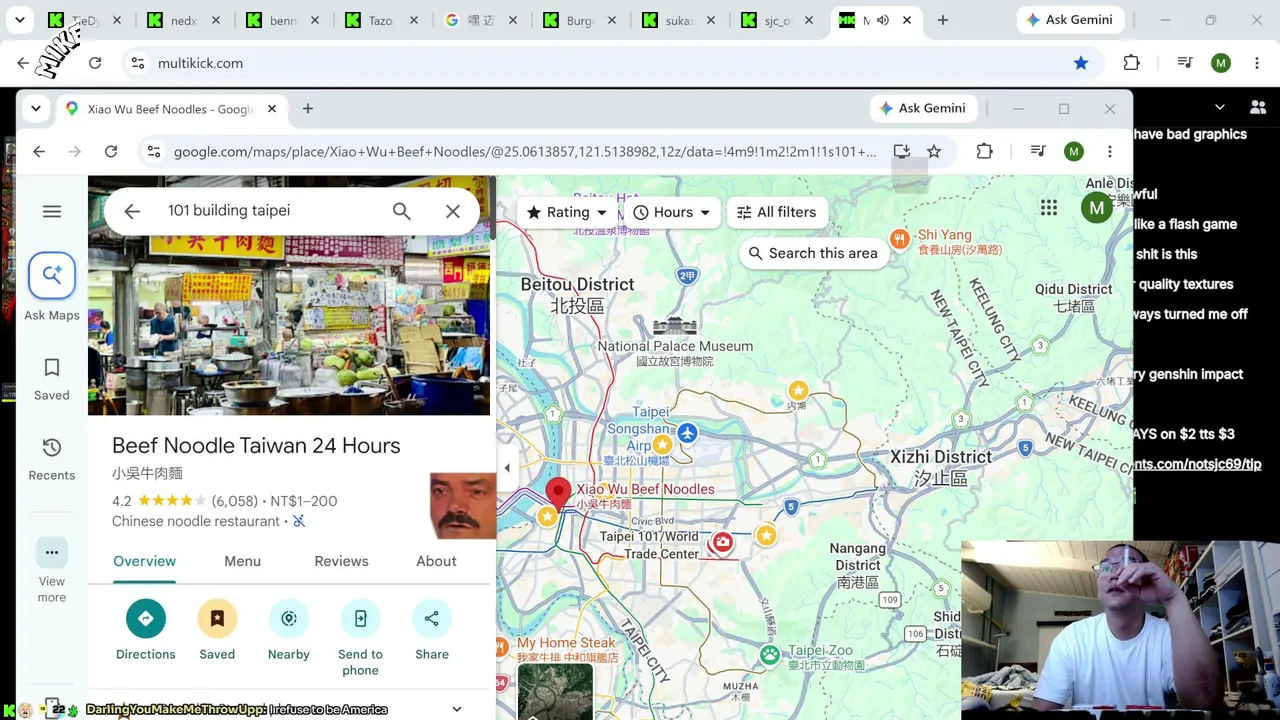Screen dimensions: 1280x720
Task: Select the Taipei Zoo marker
Action: [x=769, y=655]
